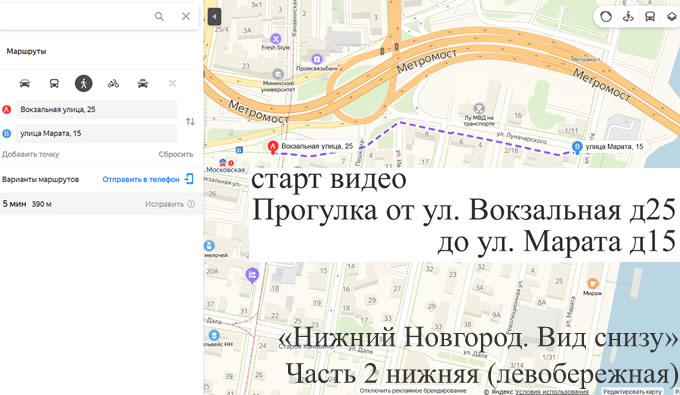Collapse the side panel arrow button
The height and width of the screenshot is (395, 680).
click(x=214, y=17)
